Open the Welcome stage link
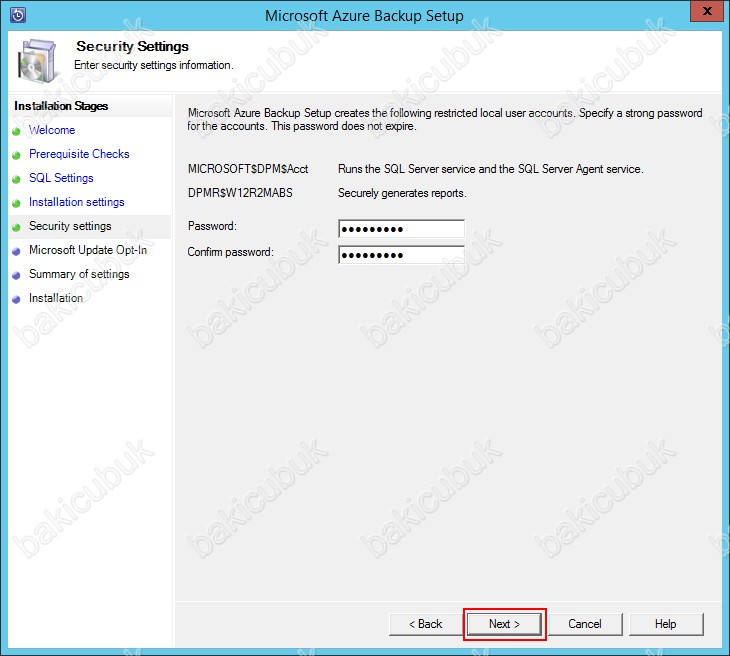Image resolution: width=730 pixels, height=656 pixels. (x=52, y=130)
